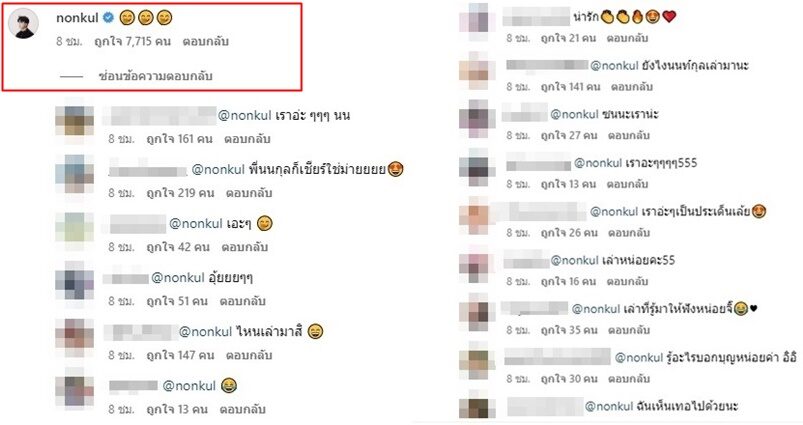Click star-eyes emoji after เราอ่ะๆเป็นประเด็นเลย
This screenshot has width=803, height=425.
758,211
